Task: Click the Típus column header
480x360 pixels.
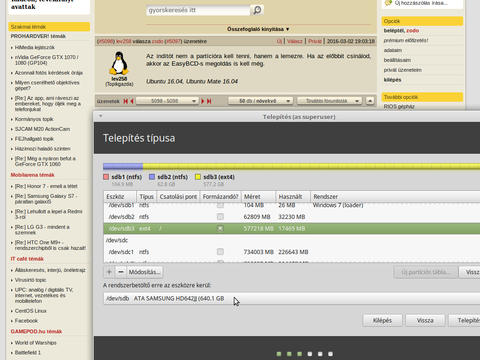Action: 146,197
